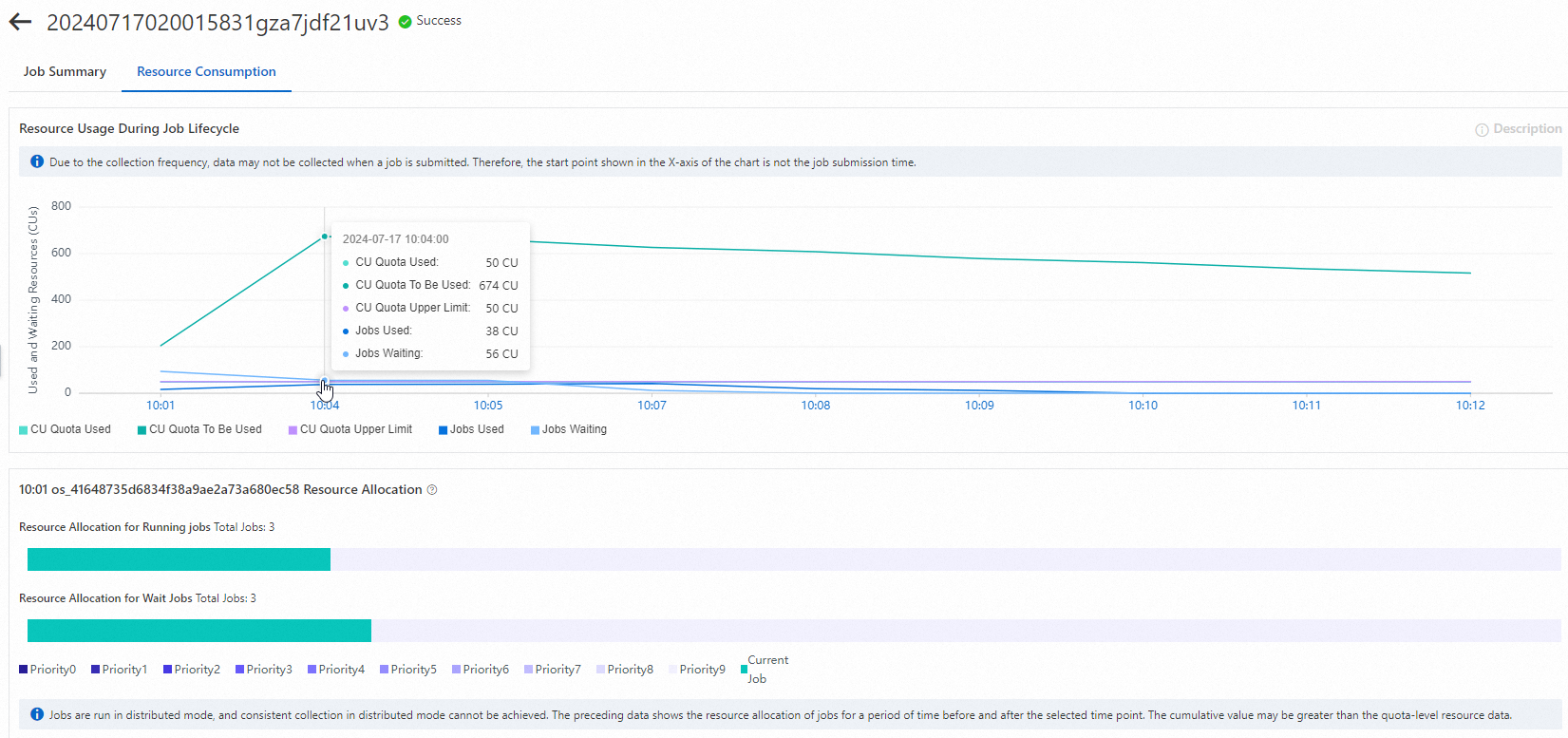
Task: Click the blue info icon in the collection frequency notice
Action: [37, 162]
